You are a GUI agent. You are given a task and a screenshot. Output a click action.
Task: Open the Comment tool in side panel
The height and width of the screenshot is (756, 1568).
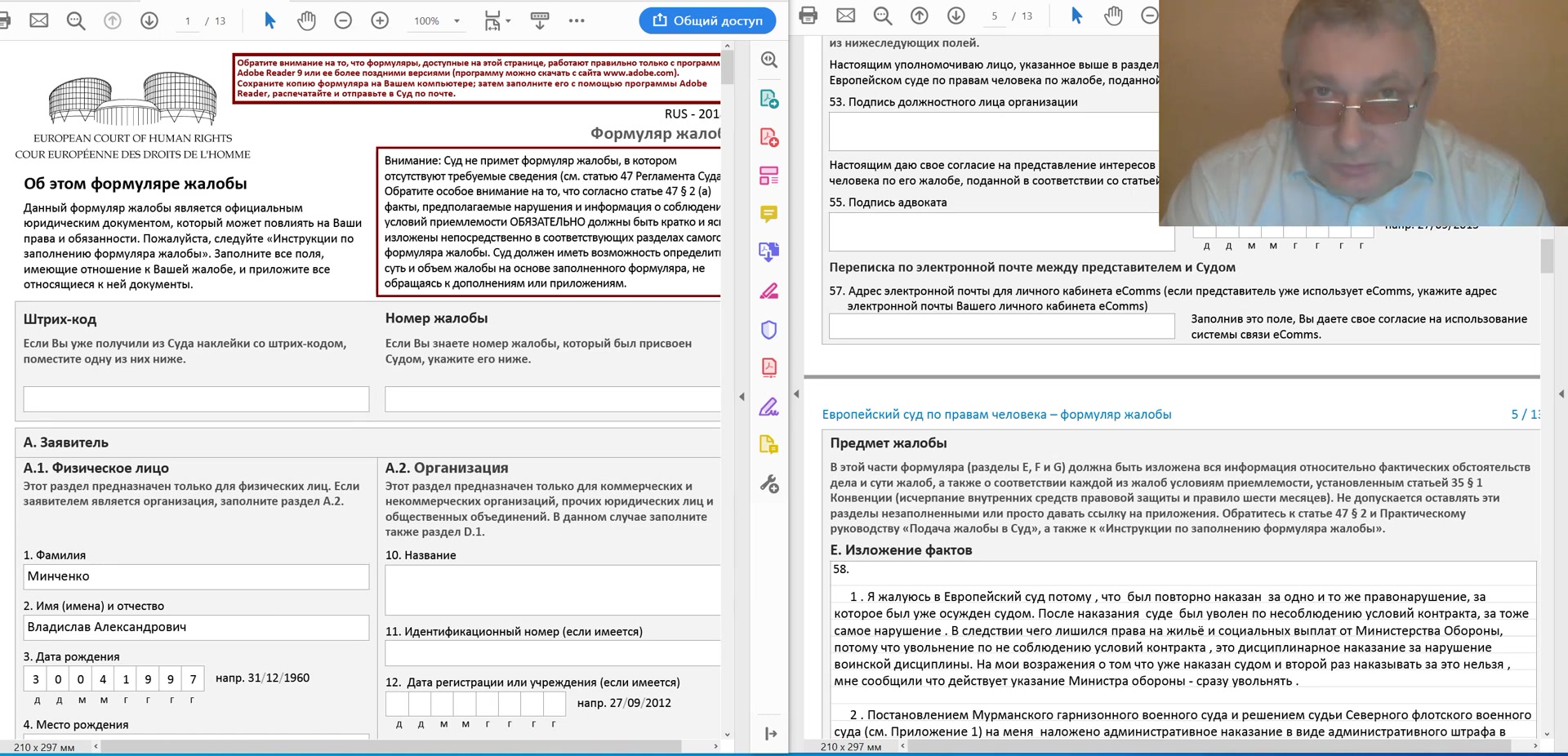(x=769, y=215)
